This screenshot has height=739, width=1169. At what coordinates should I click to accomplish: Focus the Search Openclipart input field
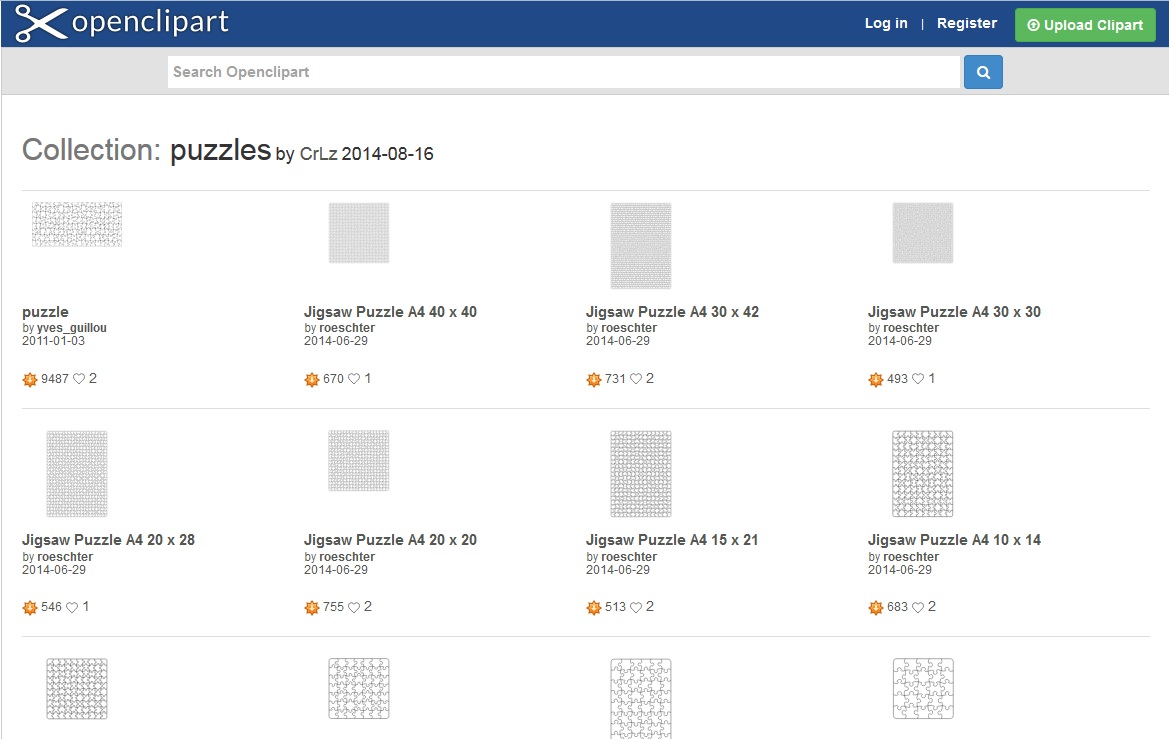(x=564, y=72)
